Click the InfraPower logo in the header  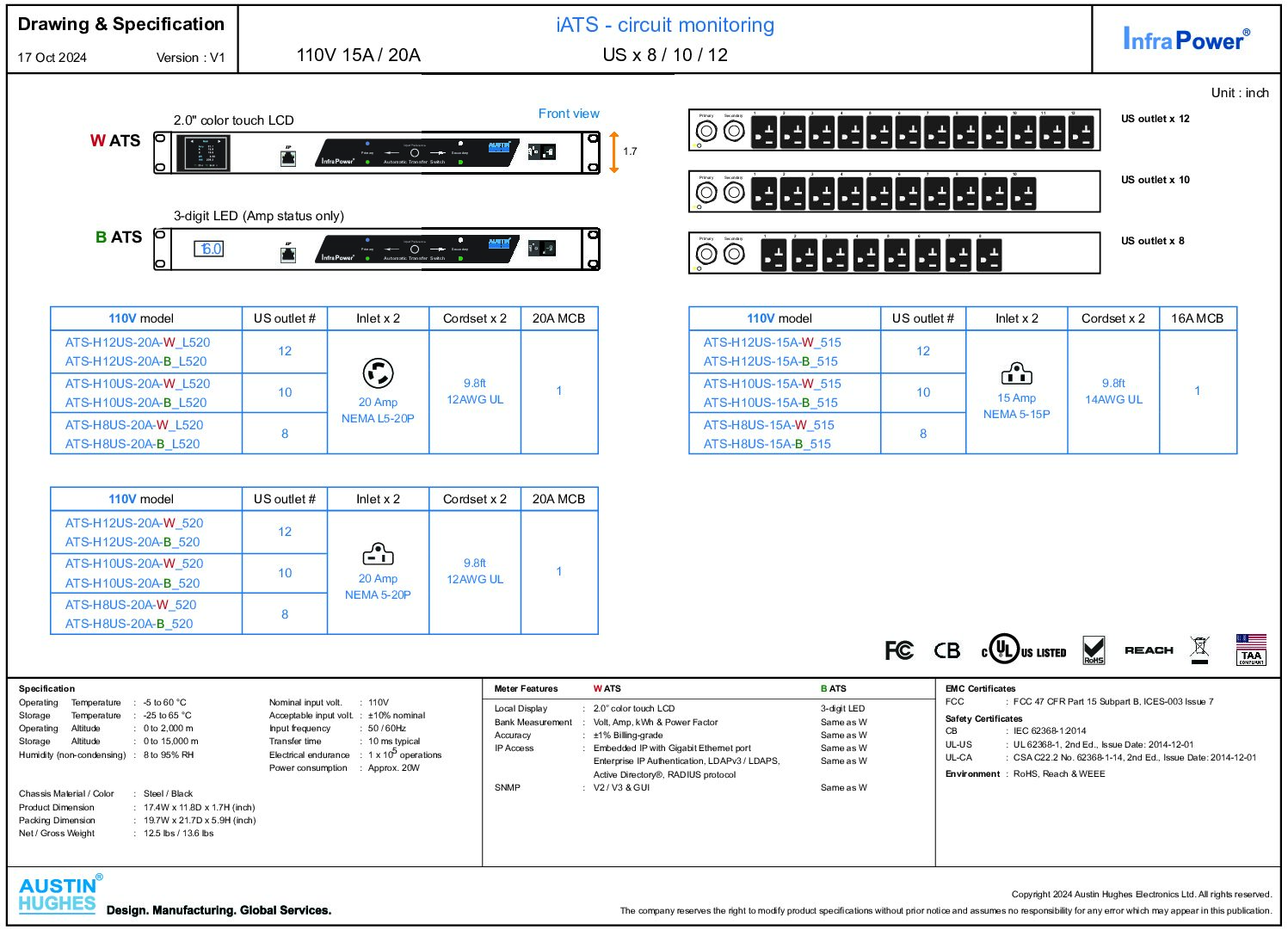pyautogui.click(x=1186, y=39)
